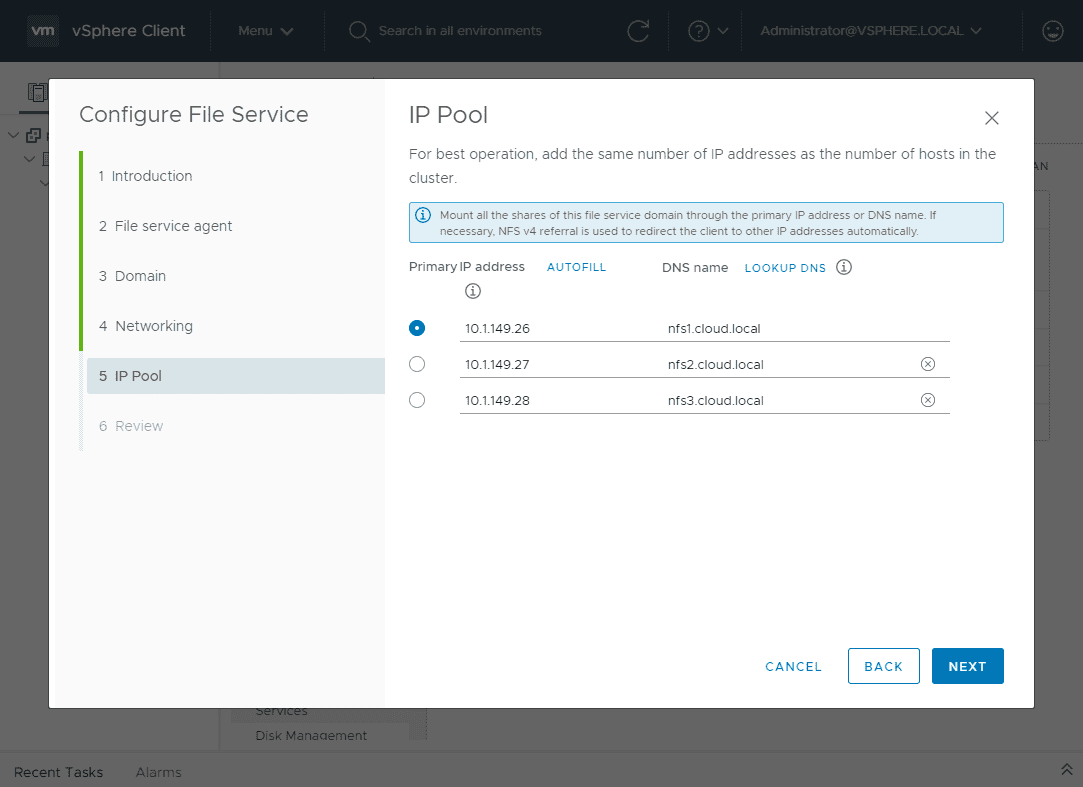Viewport: 1083px width, 787px height.
Task: Remove the nfs2.cloud.local IP entry
Action: [x=928, y=364]
